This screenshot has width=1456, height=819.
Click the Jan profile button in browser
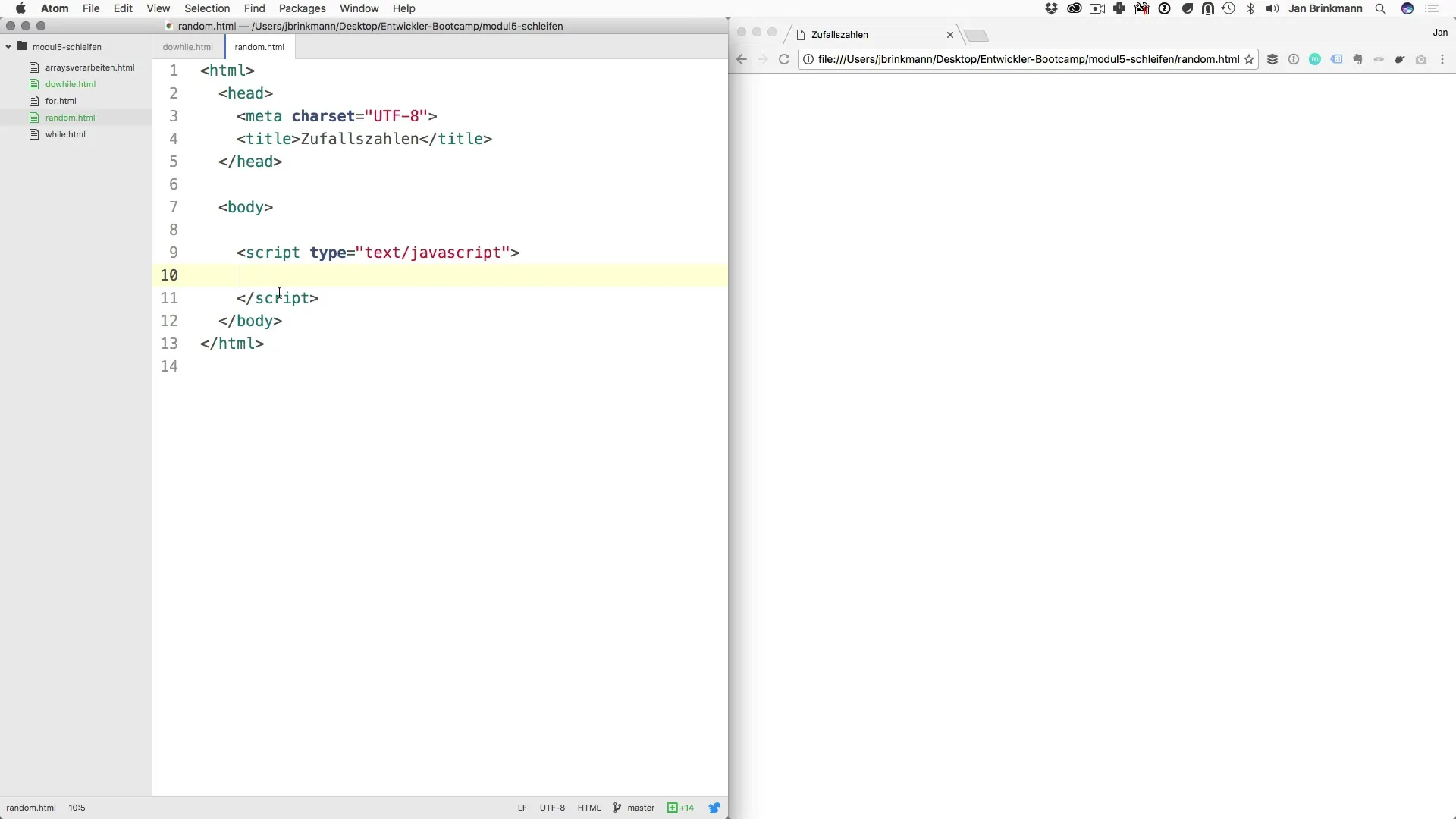(1440, 33)
